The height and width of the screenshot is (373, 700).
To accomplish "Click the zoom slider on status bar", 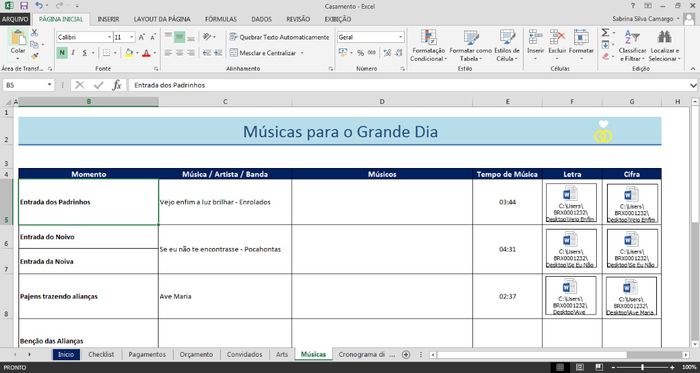I will click(x=642, y=367).
